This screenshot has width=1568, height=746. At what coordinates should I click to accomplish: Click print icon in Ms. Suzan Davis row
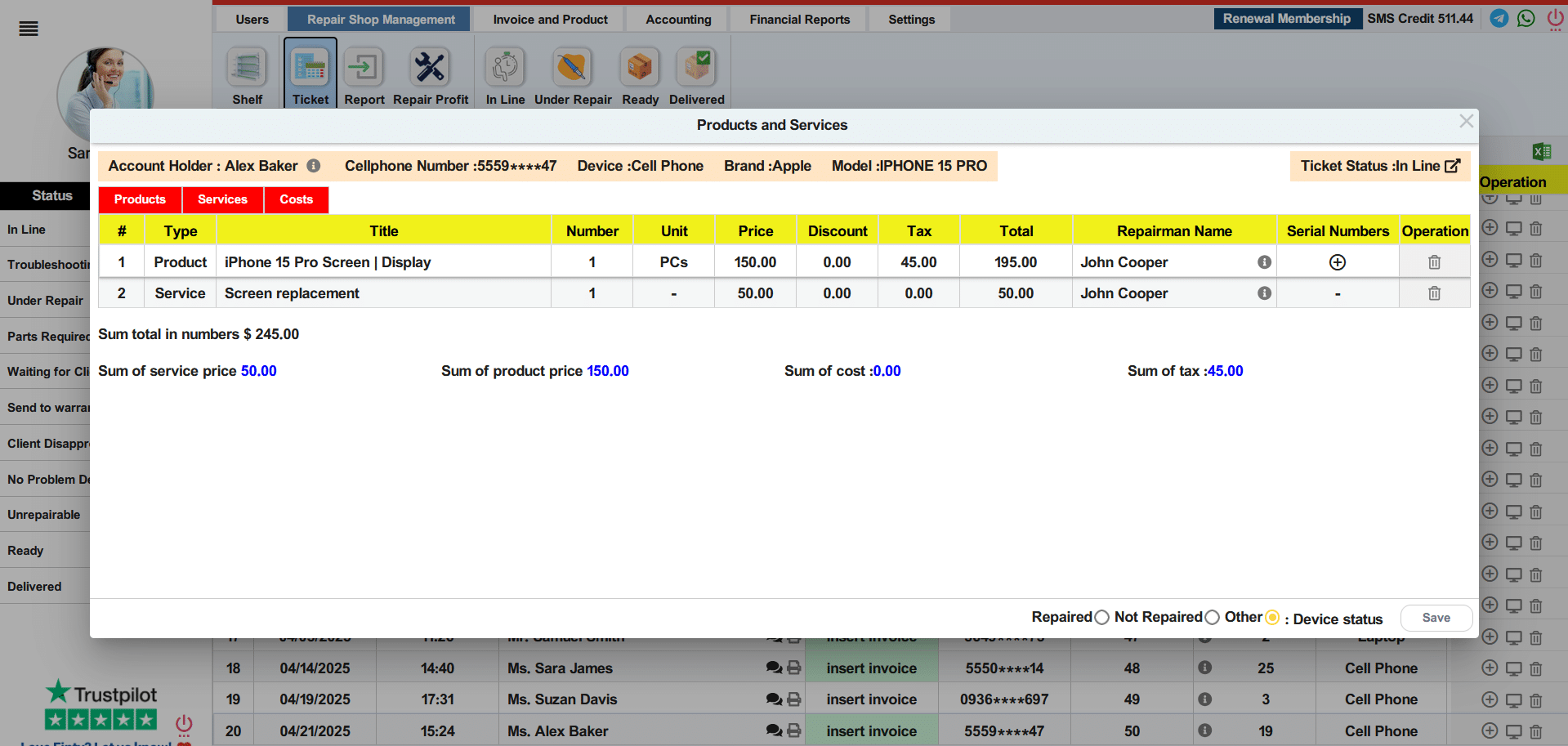click(x=794, y=699)
